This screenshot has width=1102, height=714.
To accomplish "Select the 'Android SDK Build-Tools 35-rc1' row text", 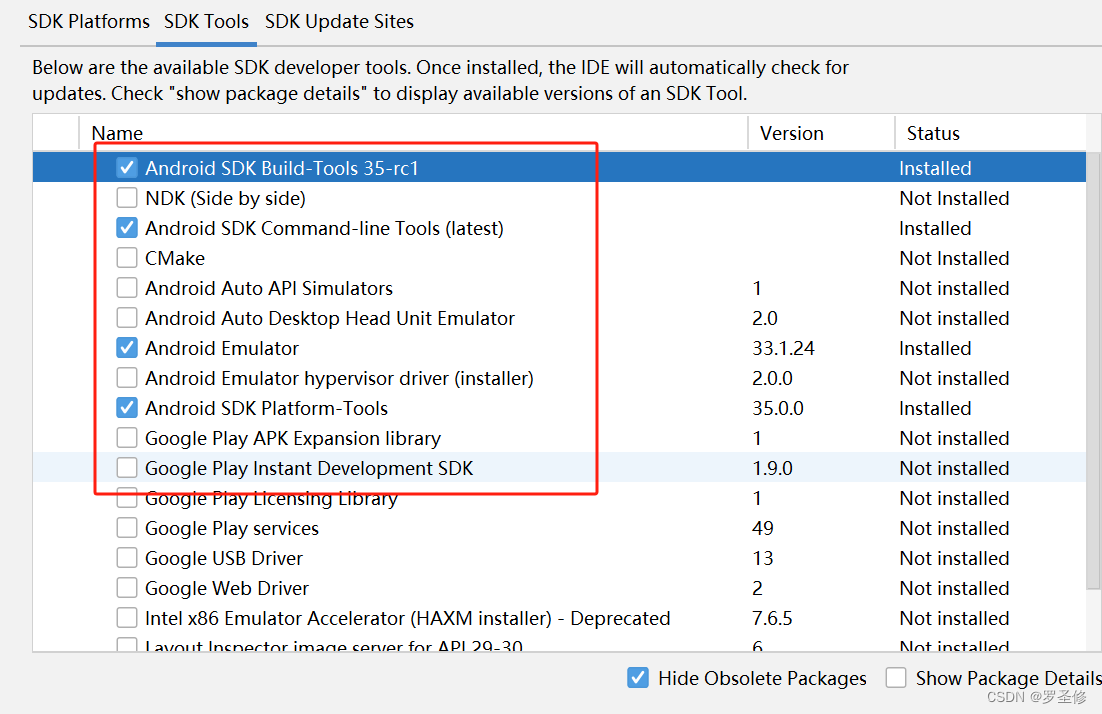I will (x=282, y=168).
